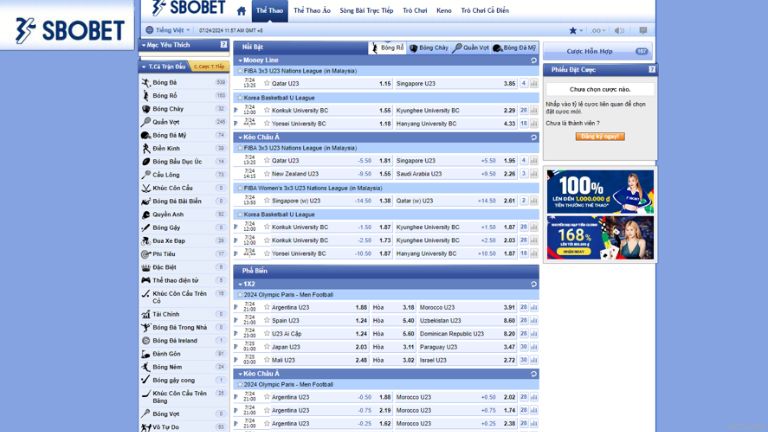Favorite the Mali U23 match star
768x432 pixels.
coord(267,360)
